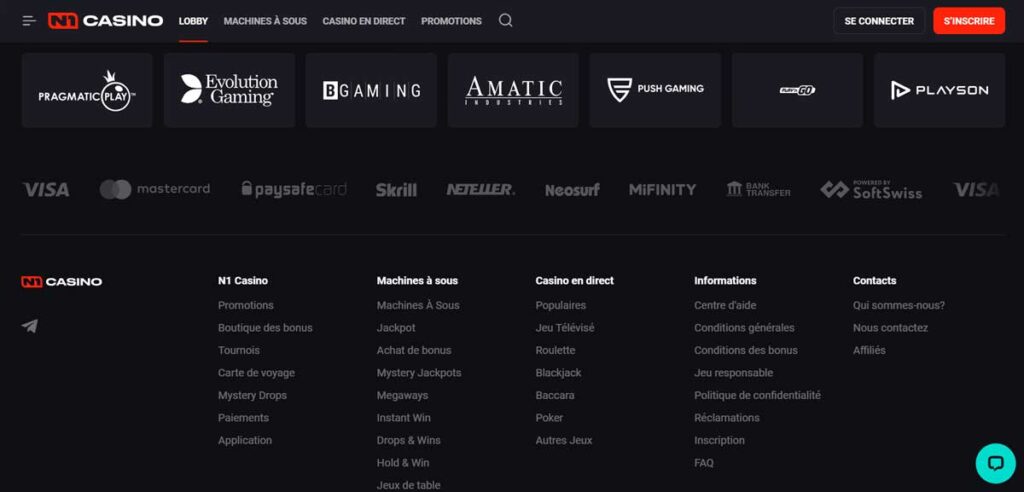This screenshot has height=492, width=1024.
Task: Open Carte de voyage link
Action: click(x=257, y=373)
